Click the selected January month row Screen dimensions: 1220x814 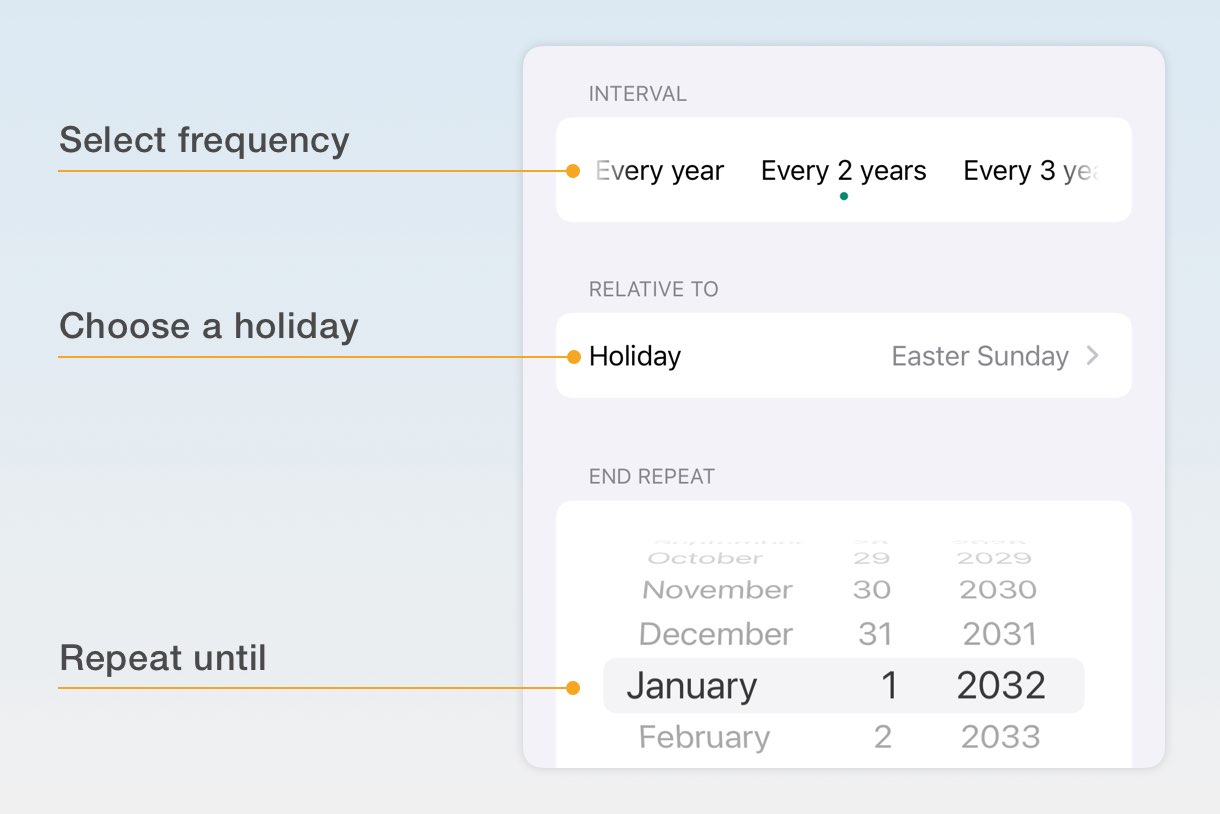pyautogui.click(x=691, y=686)
